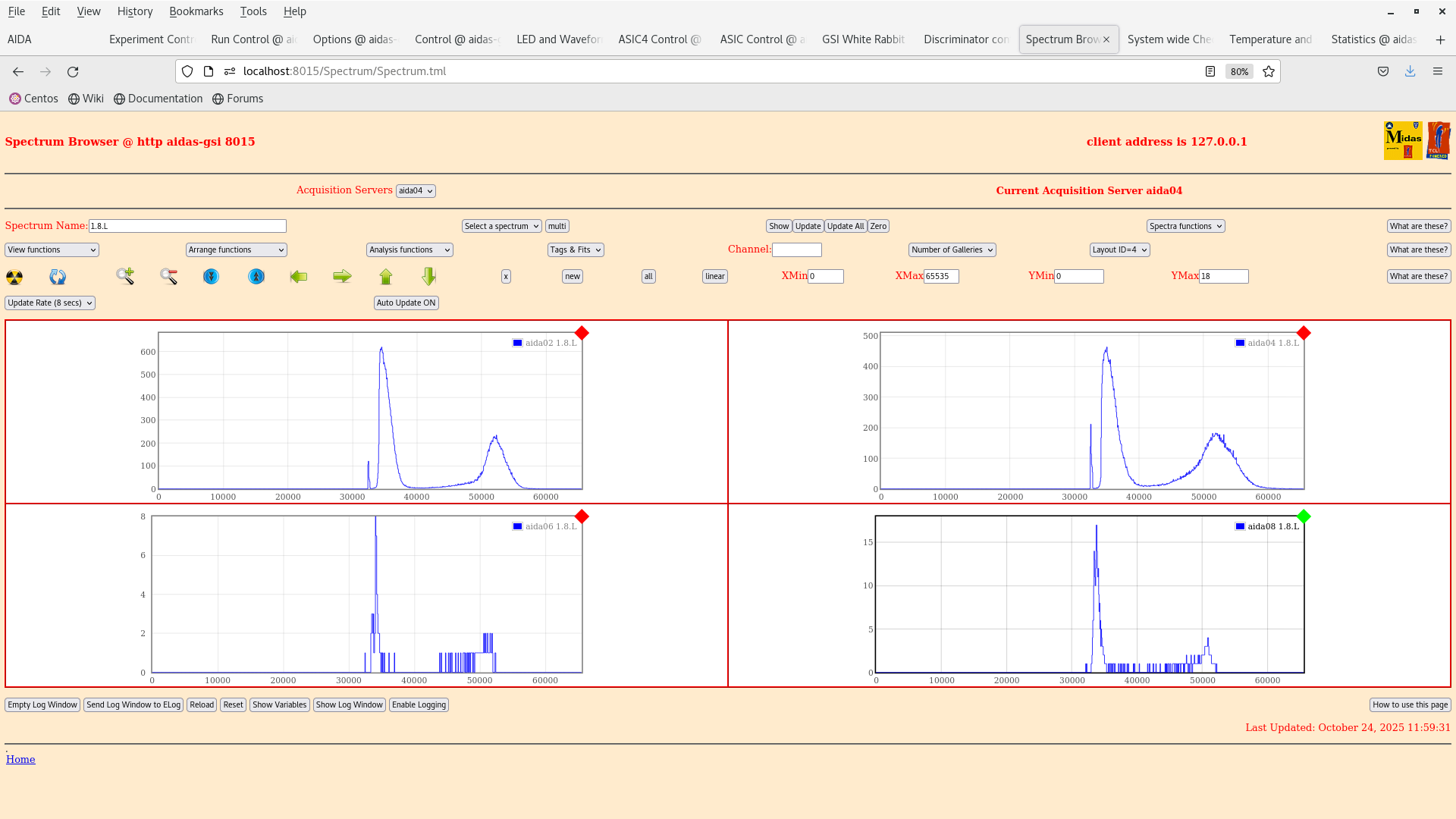This screenshot has width=1456, height=819.
Task: Open the Bookmarks menu
Action: 196,11
